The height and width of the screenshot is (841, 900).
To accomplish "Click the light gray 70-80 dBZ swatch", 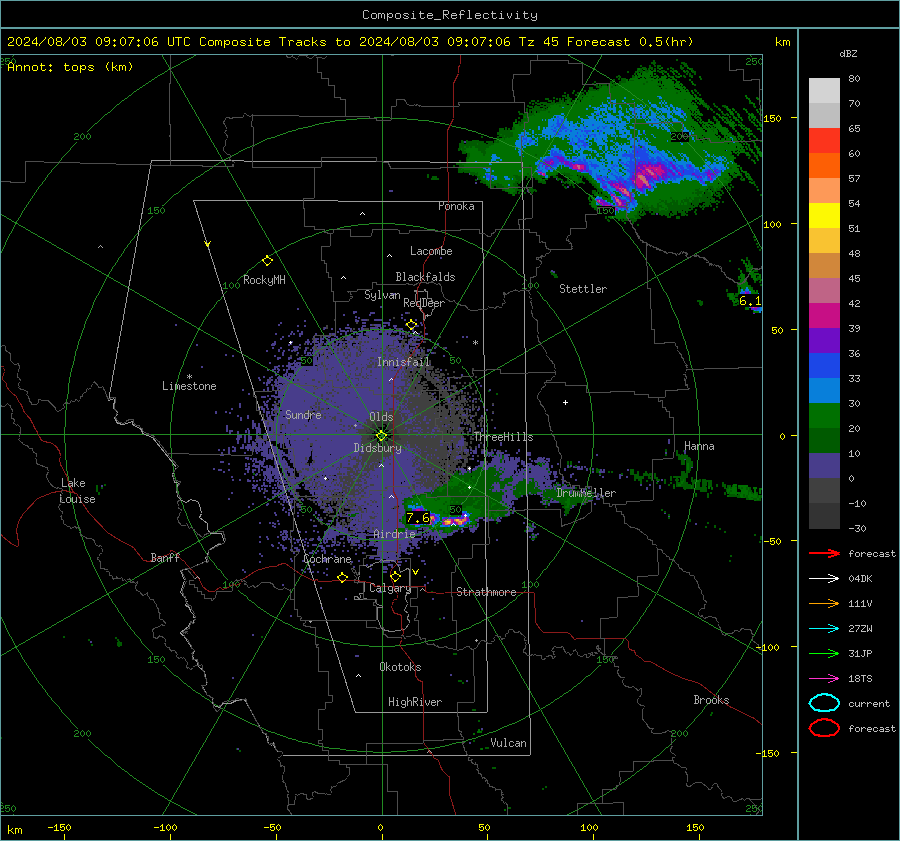I will pos(824,91).
